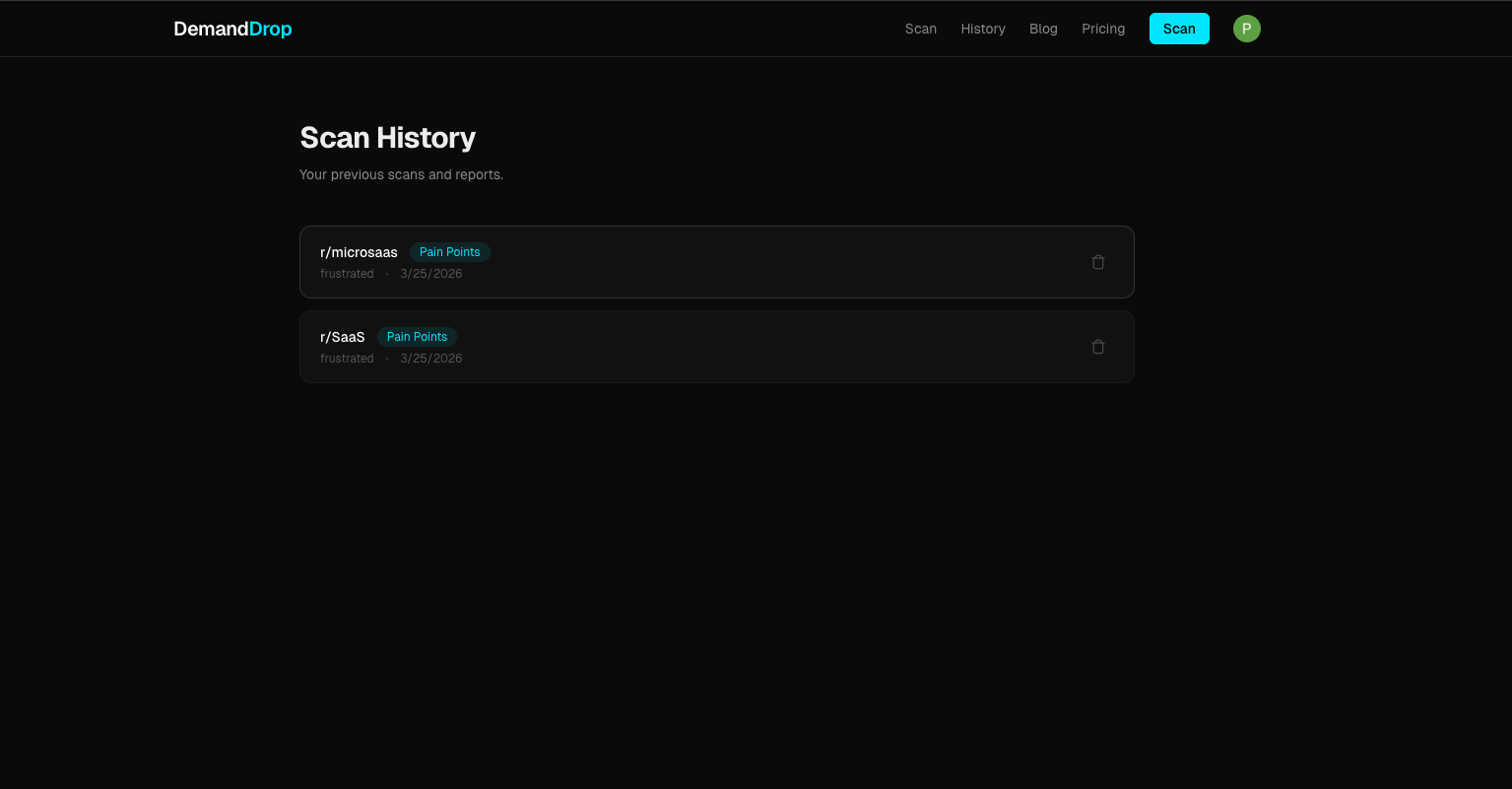The image size is (1512, 789).
Task: Click 'frustrated' keyword under r/microsaas
Action: tap(347, 274)
